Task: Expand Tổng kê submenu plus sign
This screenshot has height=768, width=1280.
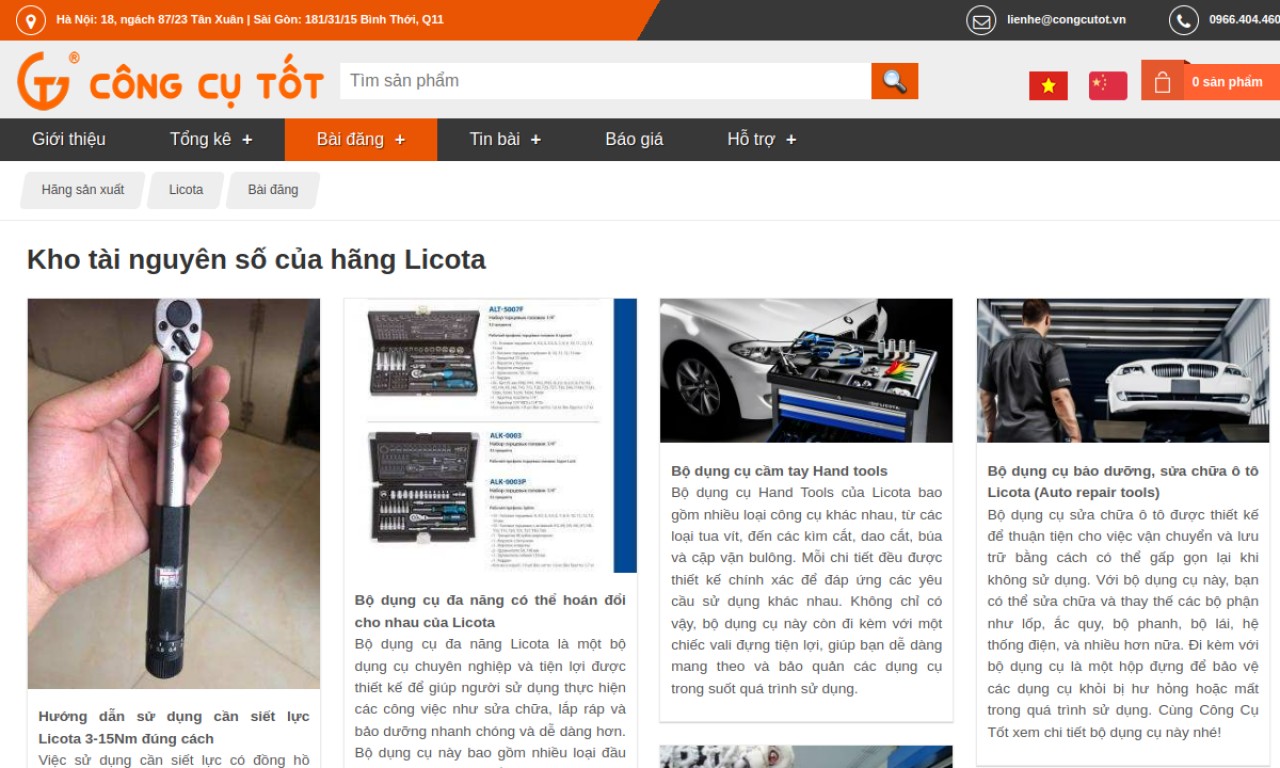Action: point(247,140)
